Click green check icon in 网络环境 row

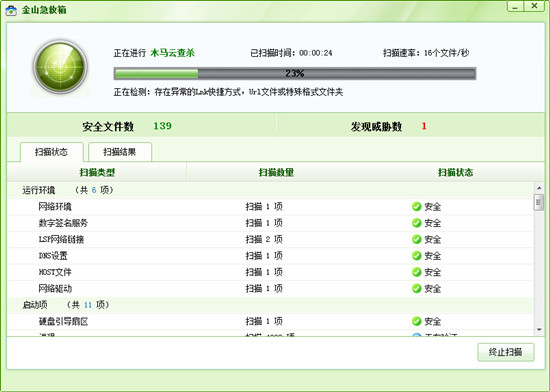click(x=416, y=207)
